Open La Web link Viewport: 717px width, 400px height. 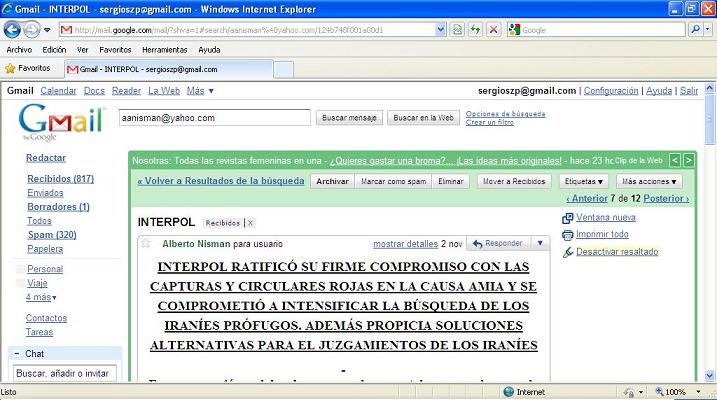164,91
